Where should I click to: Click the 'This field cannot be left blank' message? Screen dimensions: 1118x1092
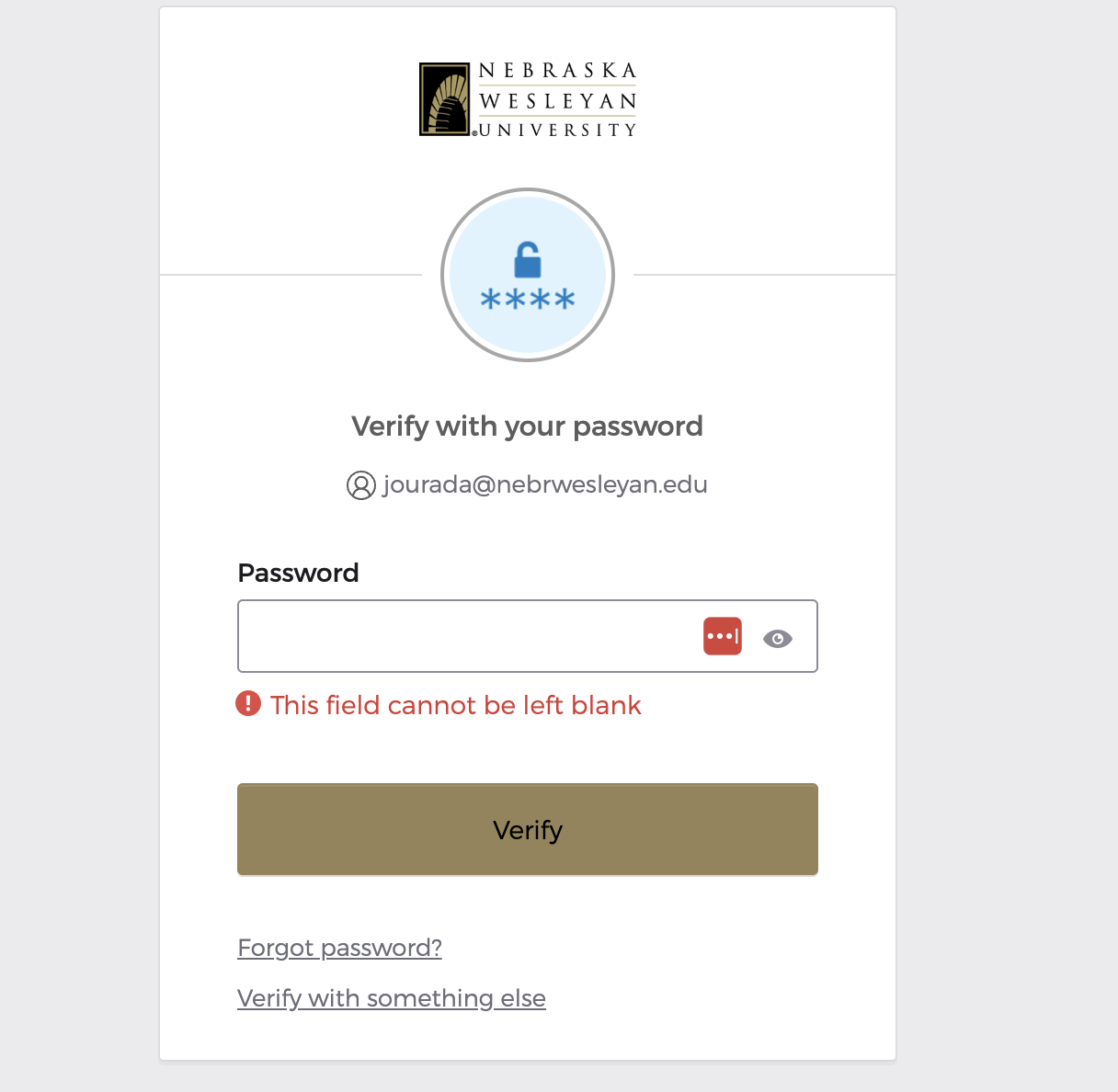456,705
